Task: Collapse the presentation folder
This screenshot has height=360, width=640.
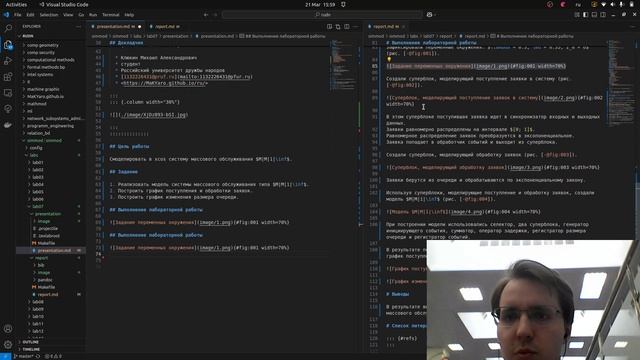Action: (x=48, y=214)
